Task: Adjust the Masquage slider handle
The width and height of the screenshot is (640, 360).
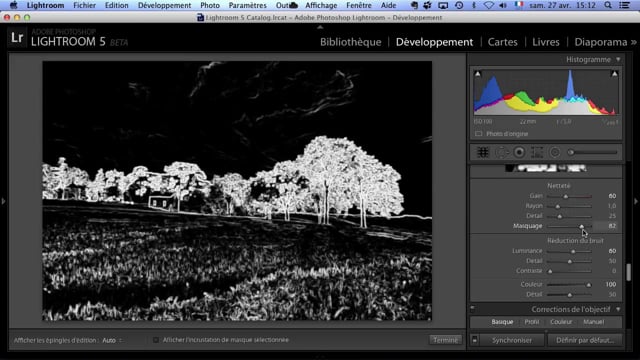Action: tap(582, 226)
